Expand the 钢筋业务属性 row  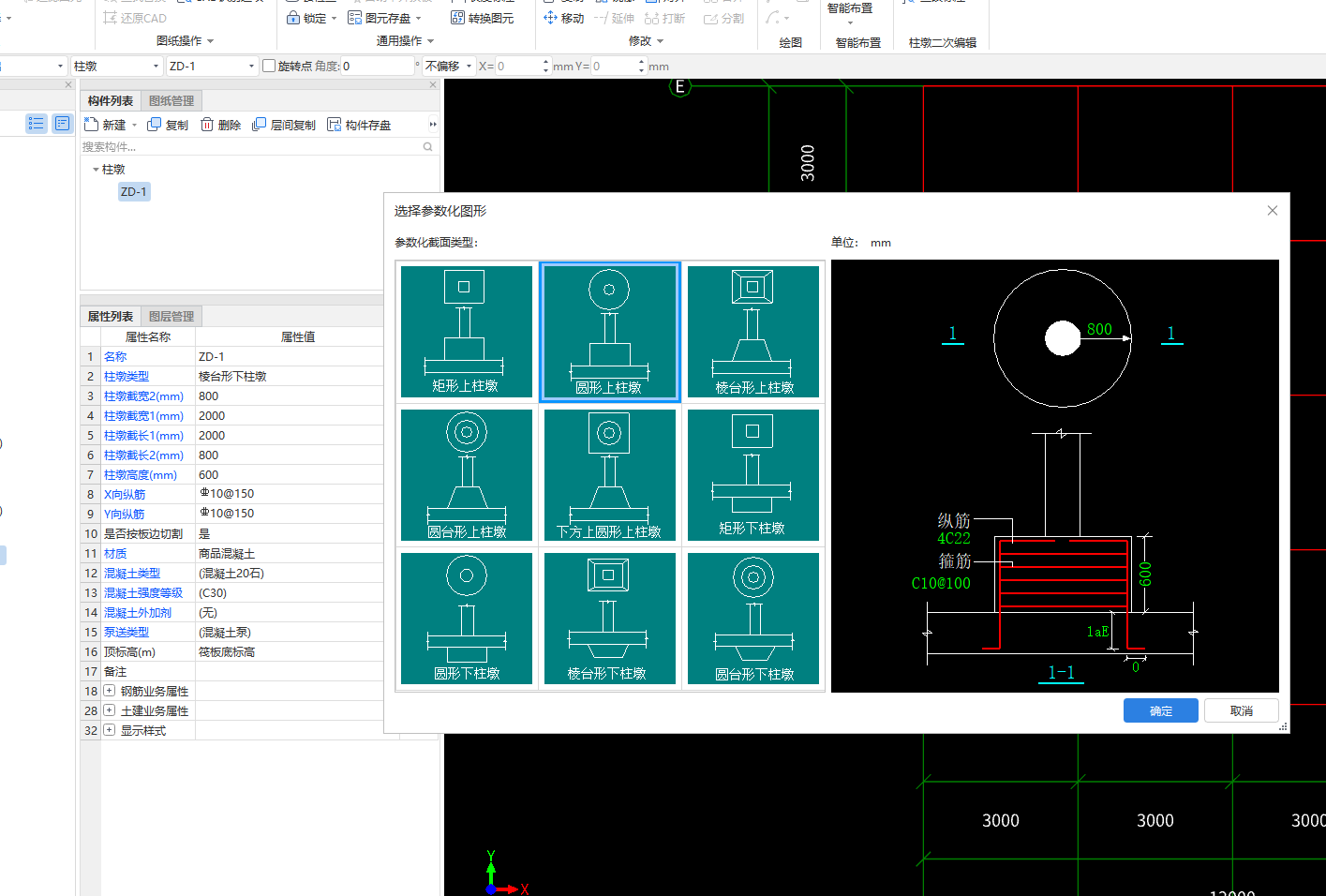click(x=110, y=691)
